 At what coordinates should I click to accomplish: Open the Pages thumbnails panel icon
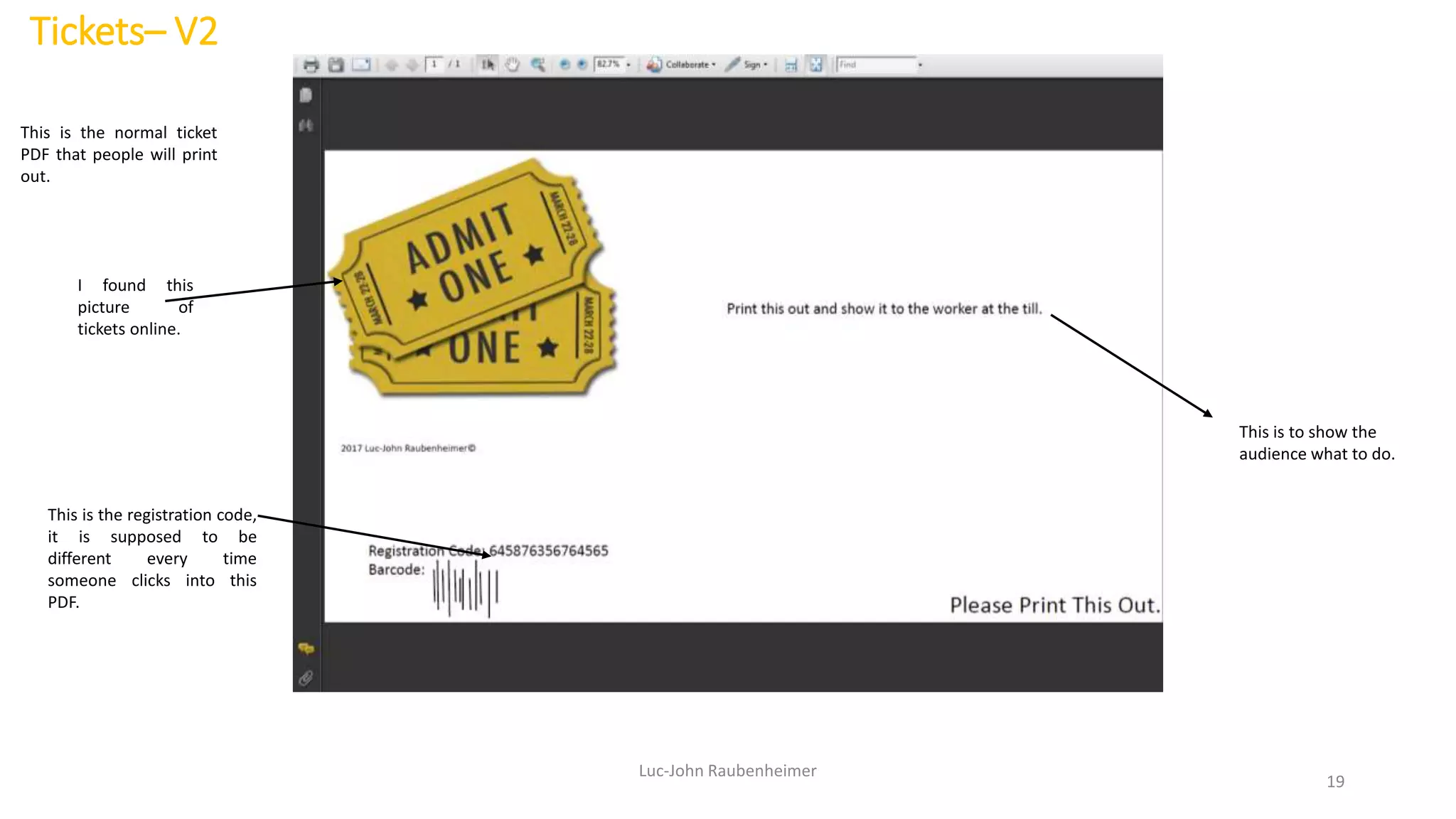[306, 95]
